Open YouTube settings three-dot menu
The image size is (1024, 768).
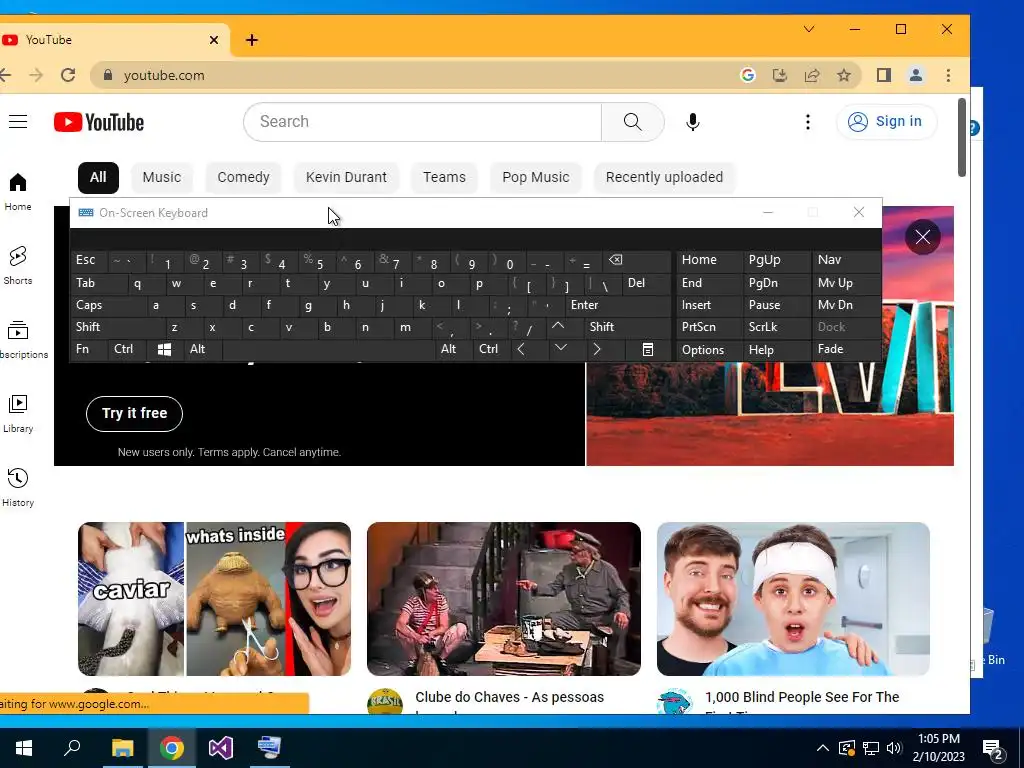tap(808, 122)
